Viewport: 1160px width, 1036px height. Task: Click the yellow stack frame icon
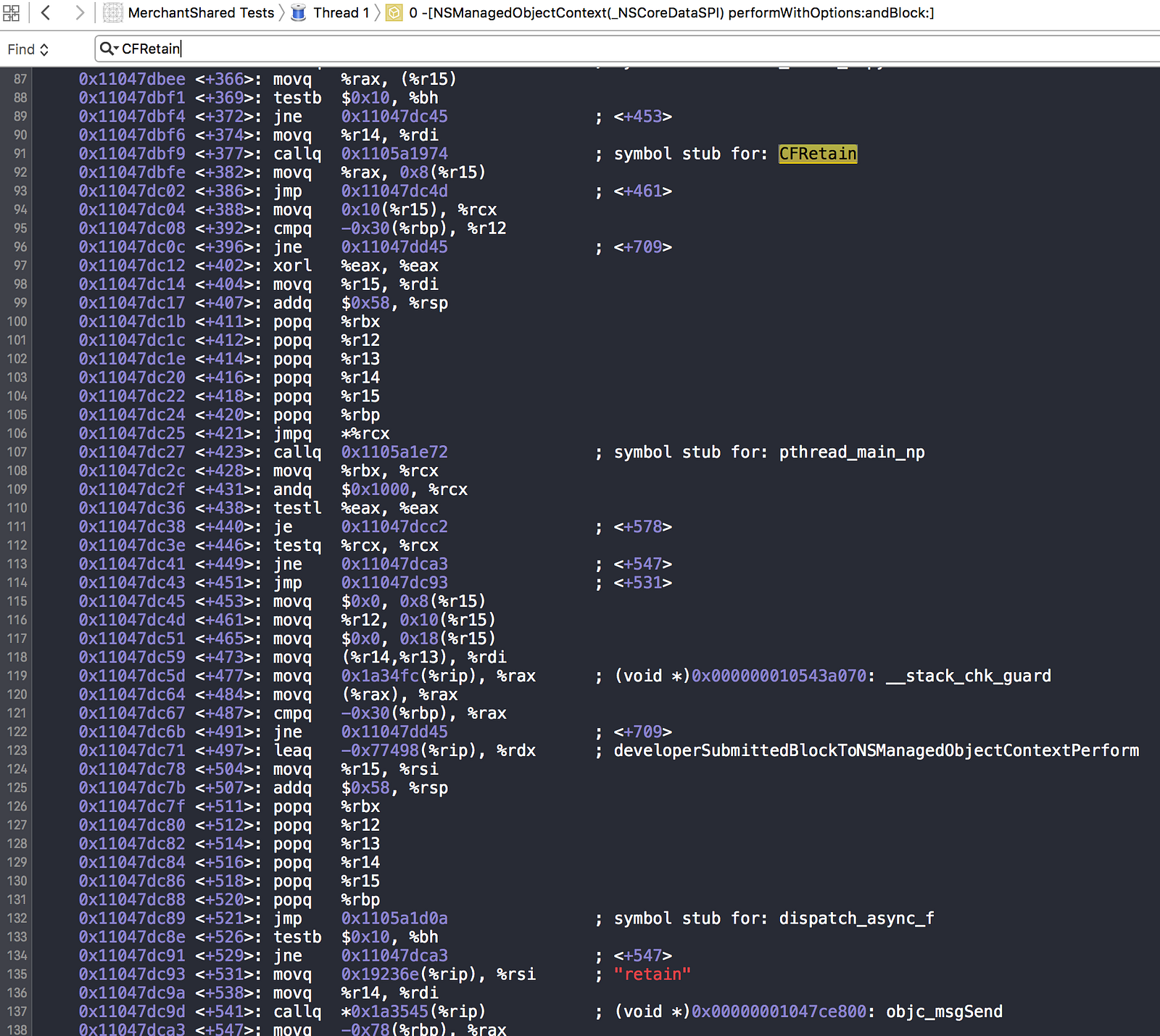coord(394,12)
